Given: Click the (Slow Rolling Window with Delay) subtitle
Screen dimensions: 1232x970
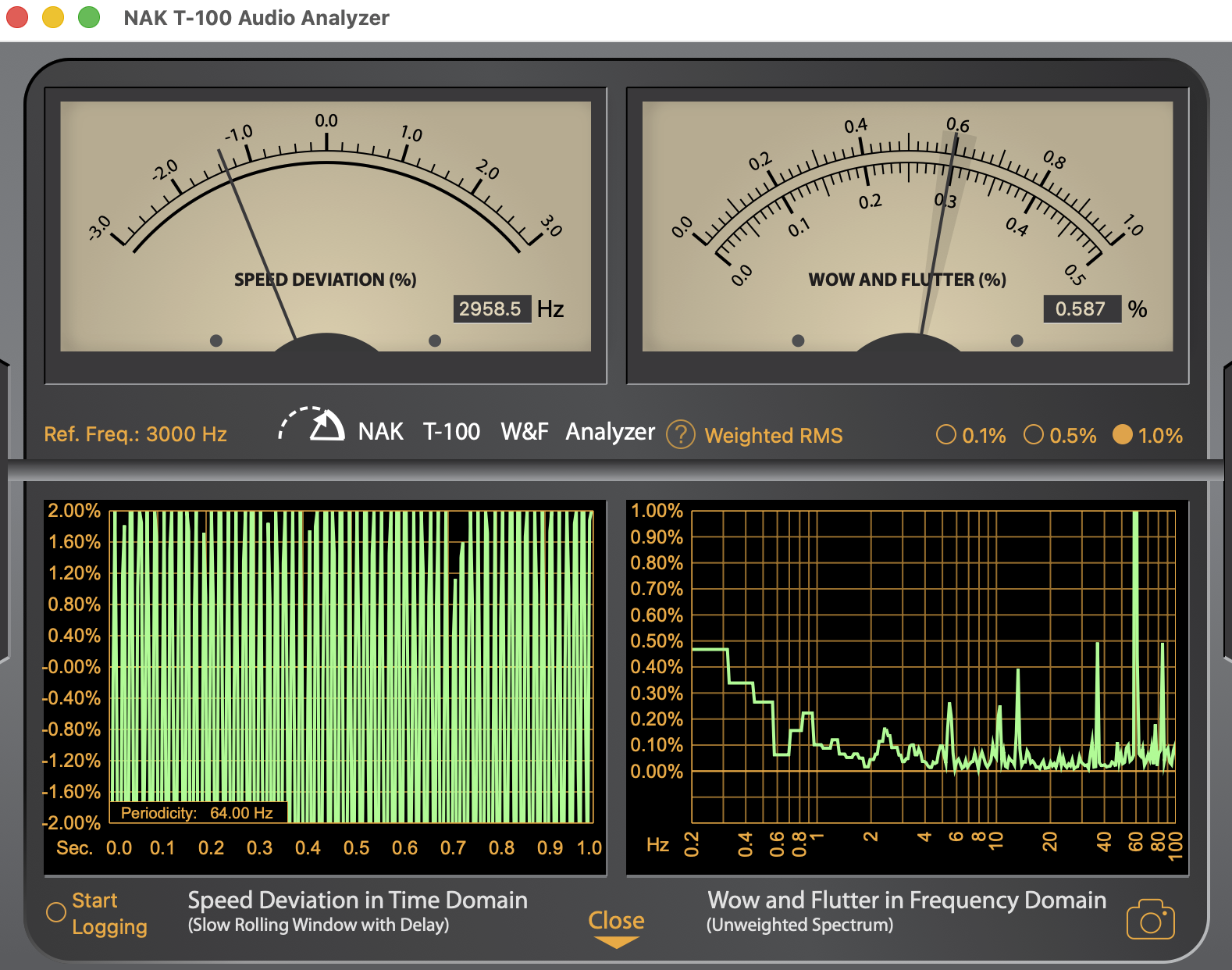Looking at the screenshot, I should pyautogui.click(x=319, y=925).
